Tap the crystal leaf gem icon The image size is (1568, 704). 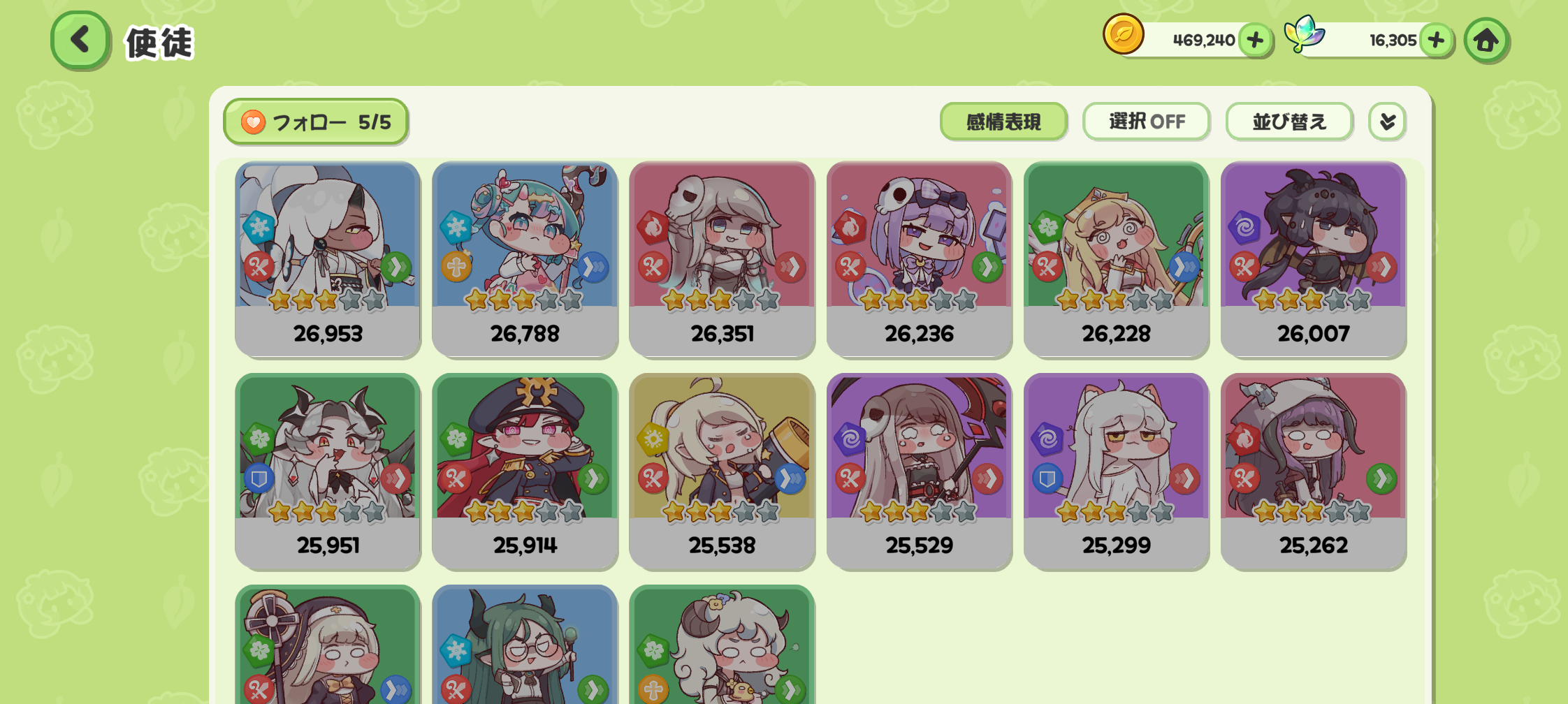1304,33
